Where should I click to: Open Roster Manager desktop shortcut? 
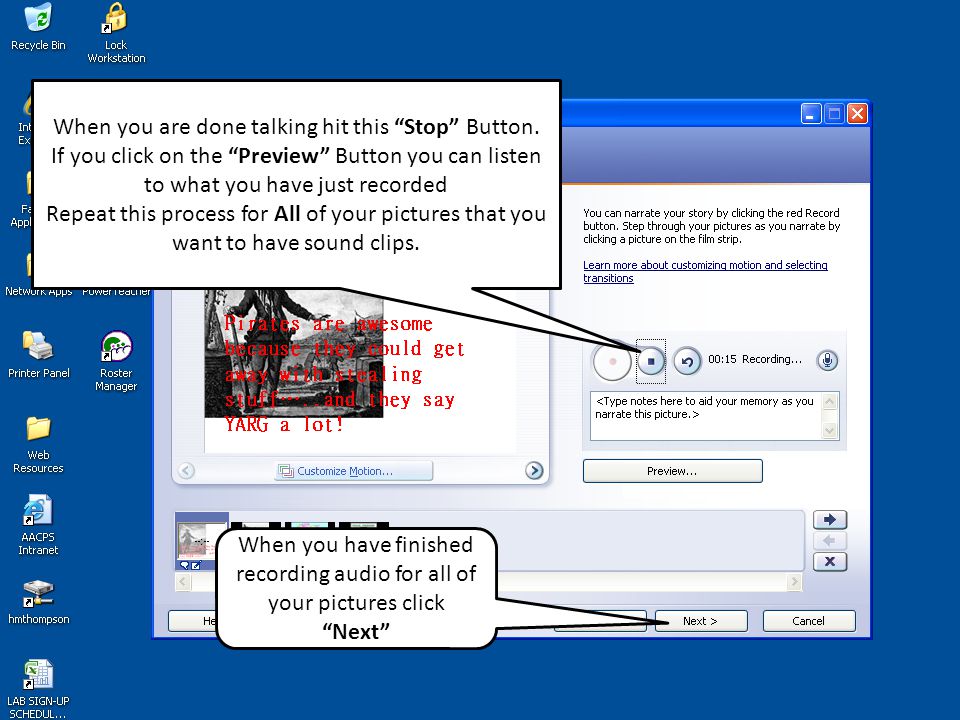pyautogui.click(x=116, y=361)
